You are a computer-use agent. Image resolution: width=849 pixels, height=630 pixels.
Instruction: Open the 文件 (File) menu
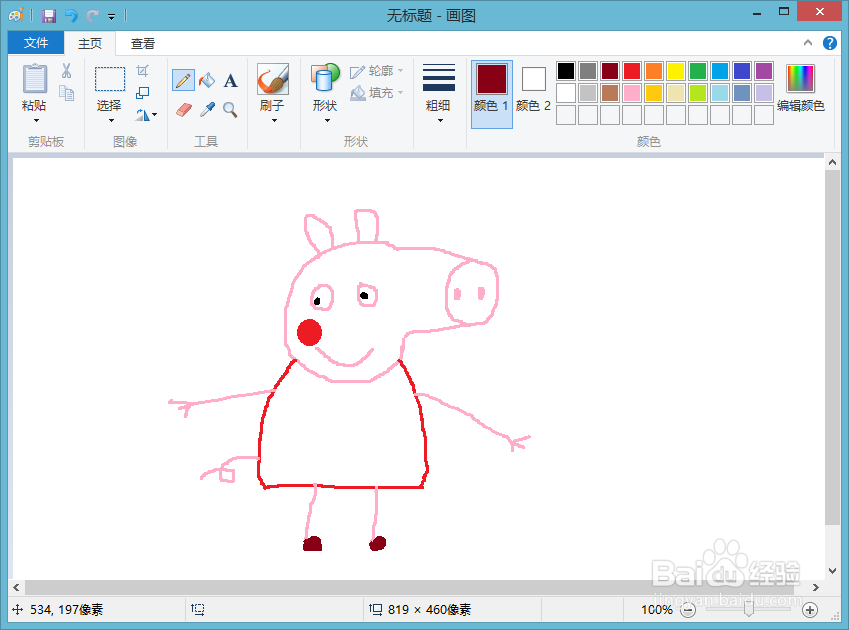[35, 43]
